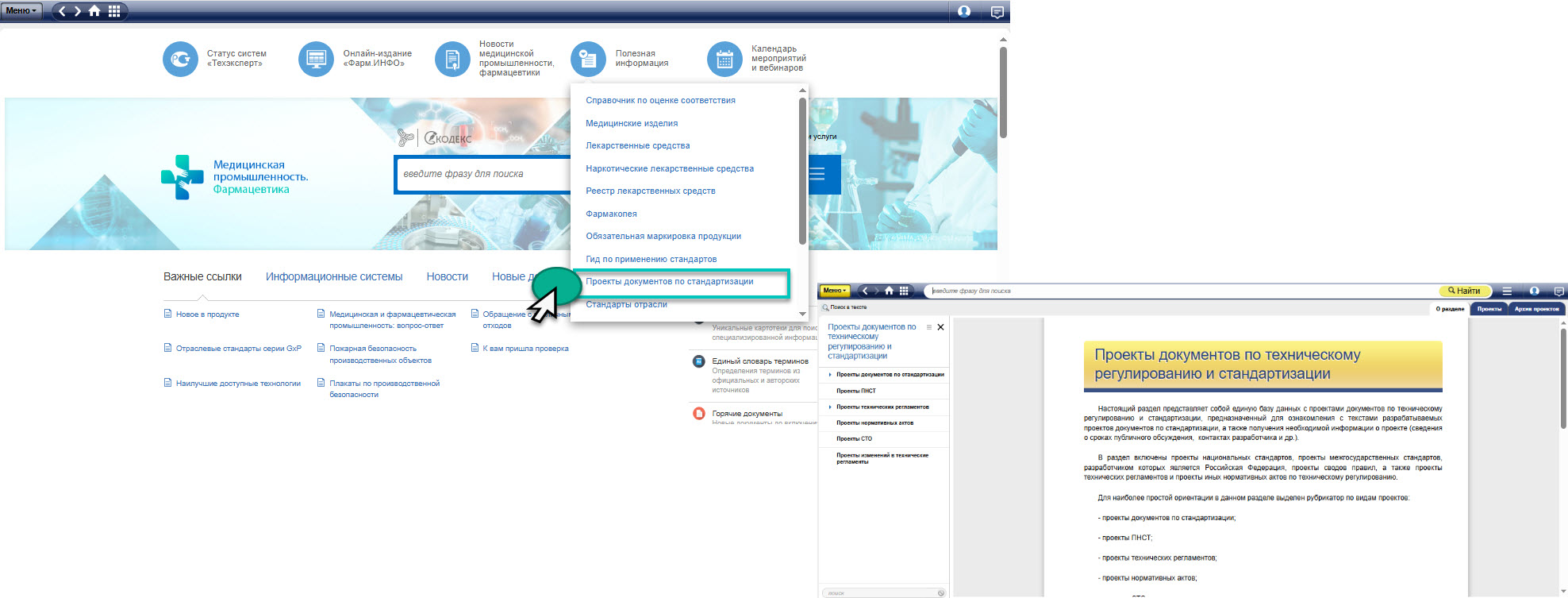1568x598 pixels.
Task: Open the Фармакопея menu link
Action: [611, 214]
